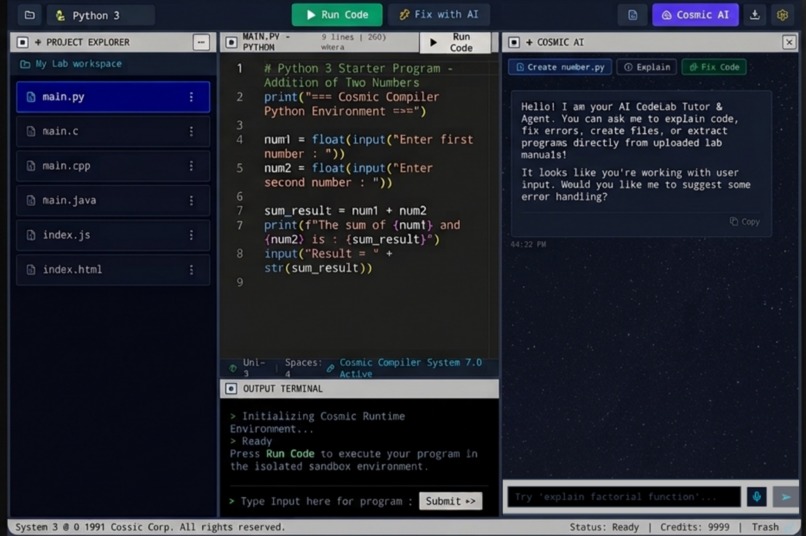Click Output Terminal panel square icon
Viewport: 806px width, 536px height.
[x=231, y=389]
